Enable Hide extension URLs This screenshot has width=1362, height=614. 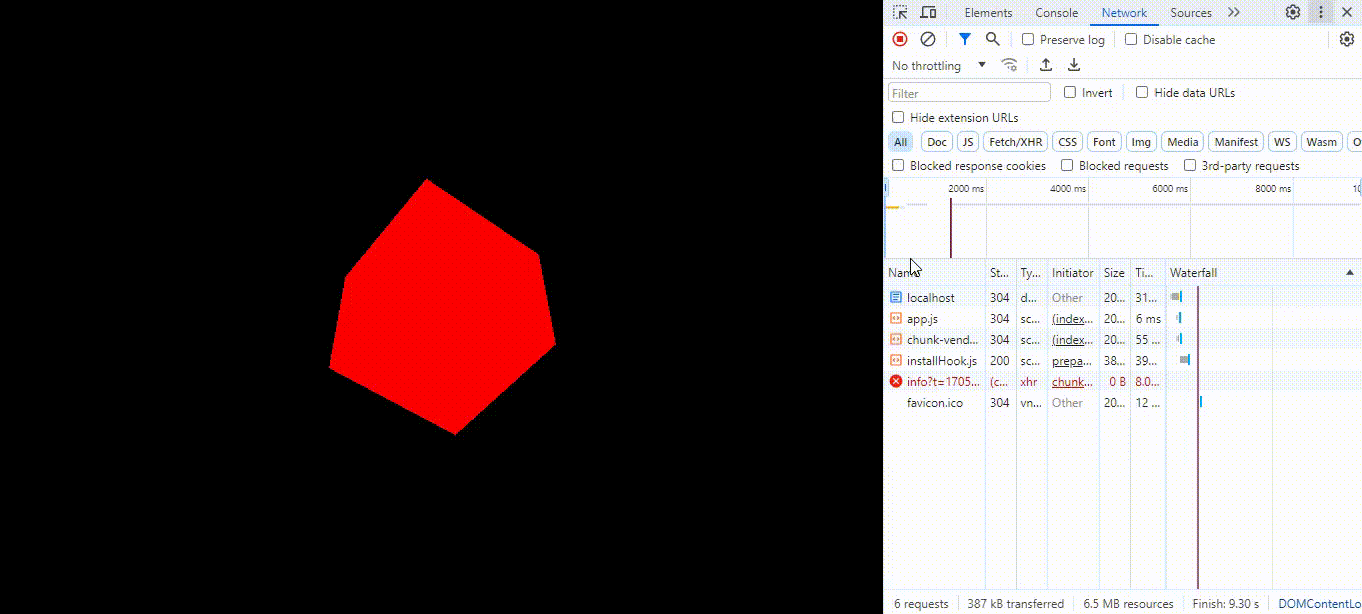(x=897, y=117)
